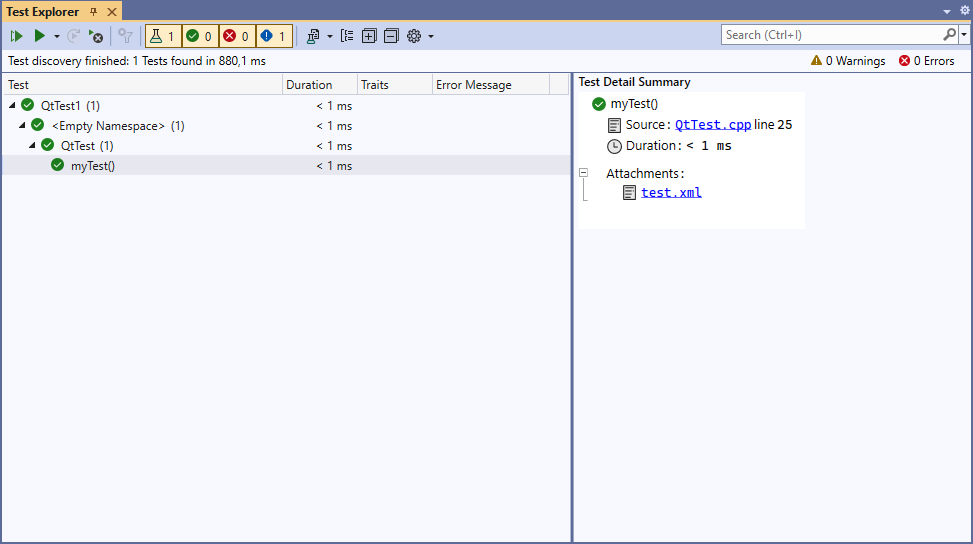The width and height of the screenshot is (973, 544).
Task: Open the settings gear dropdown arrow
Action: click(x=431, y=37)
